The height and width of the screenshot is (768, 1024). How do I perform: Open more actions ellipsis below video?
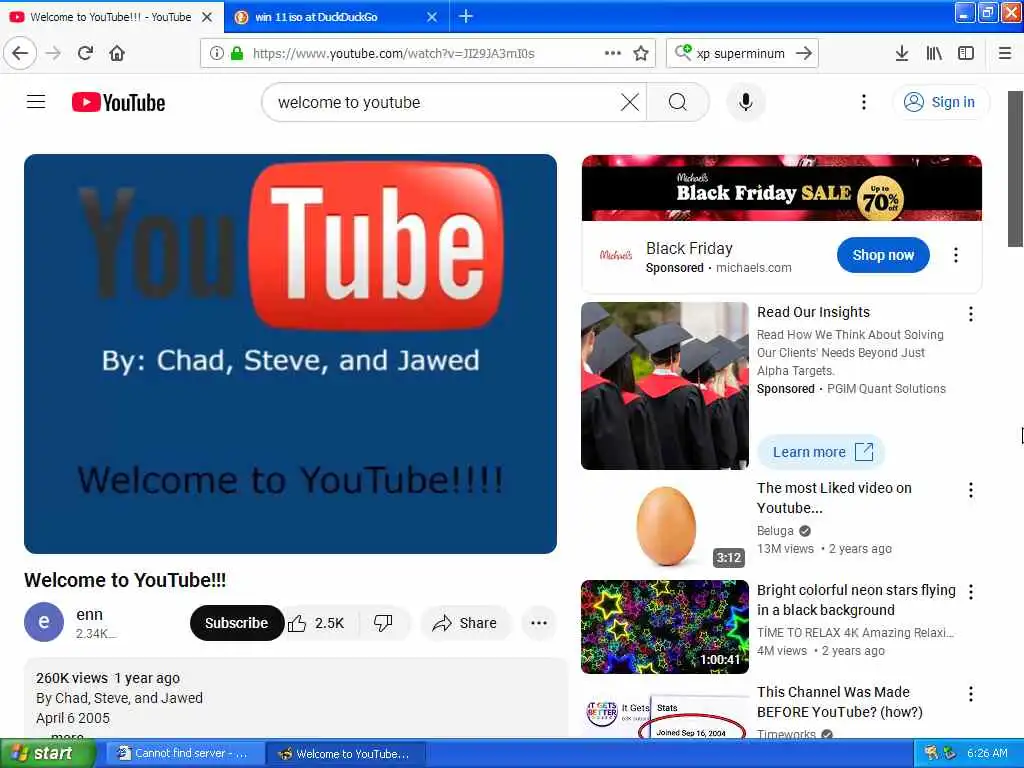point(539,623)
